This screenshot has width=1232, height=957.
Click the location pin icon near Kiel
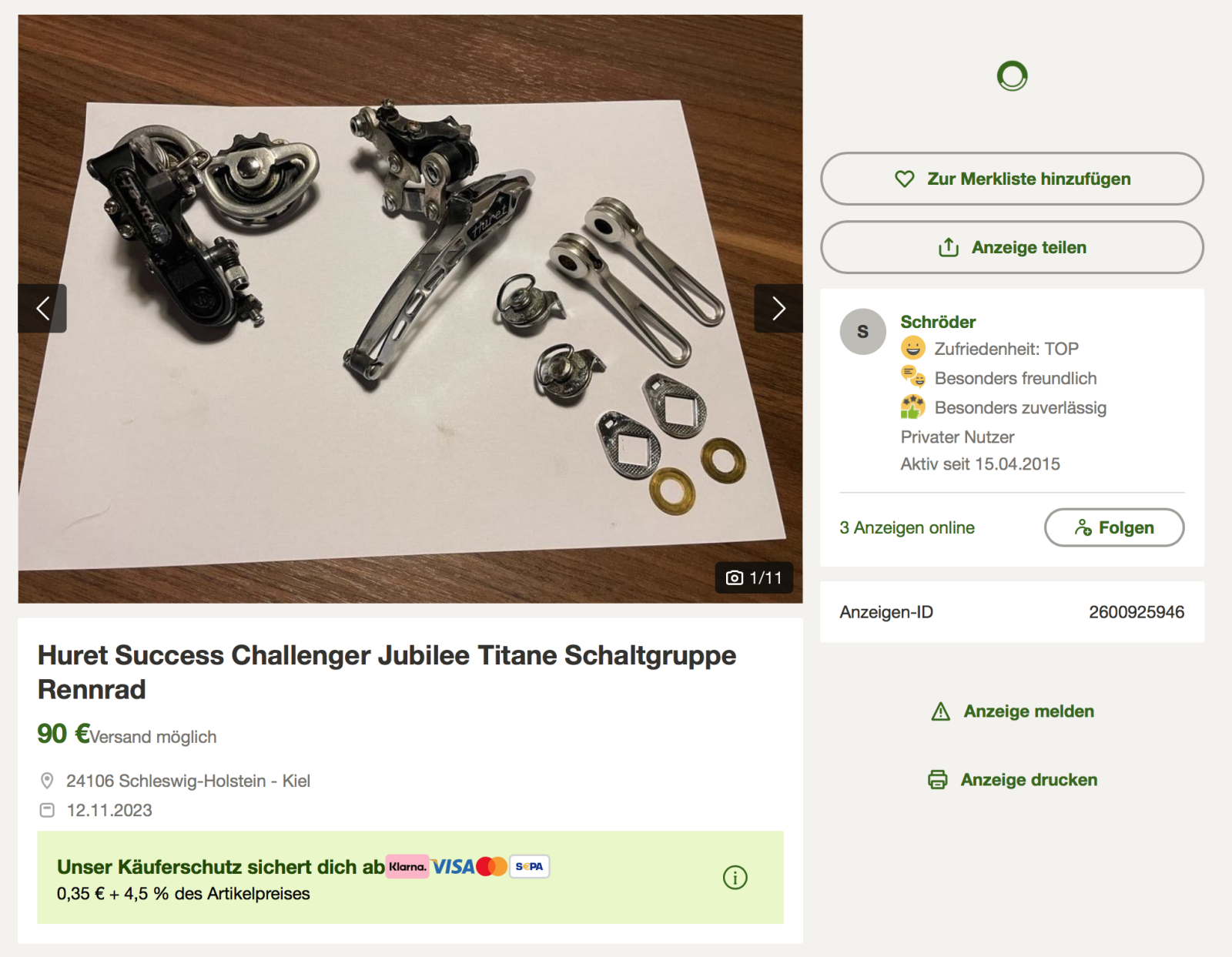(47, 781)
